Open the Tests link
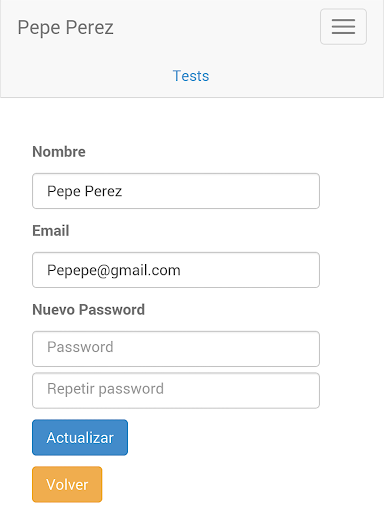Image resolution: width=384 pixels, height=512 pixels. coord(191,76)
